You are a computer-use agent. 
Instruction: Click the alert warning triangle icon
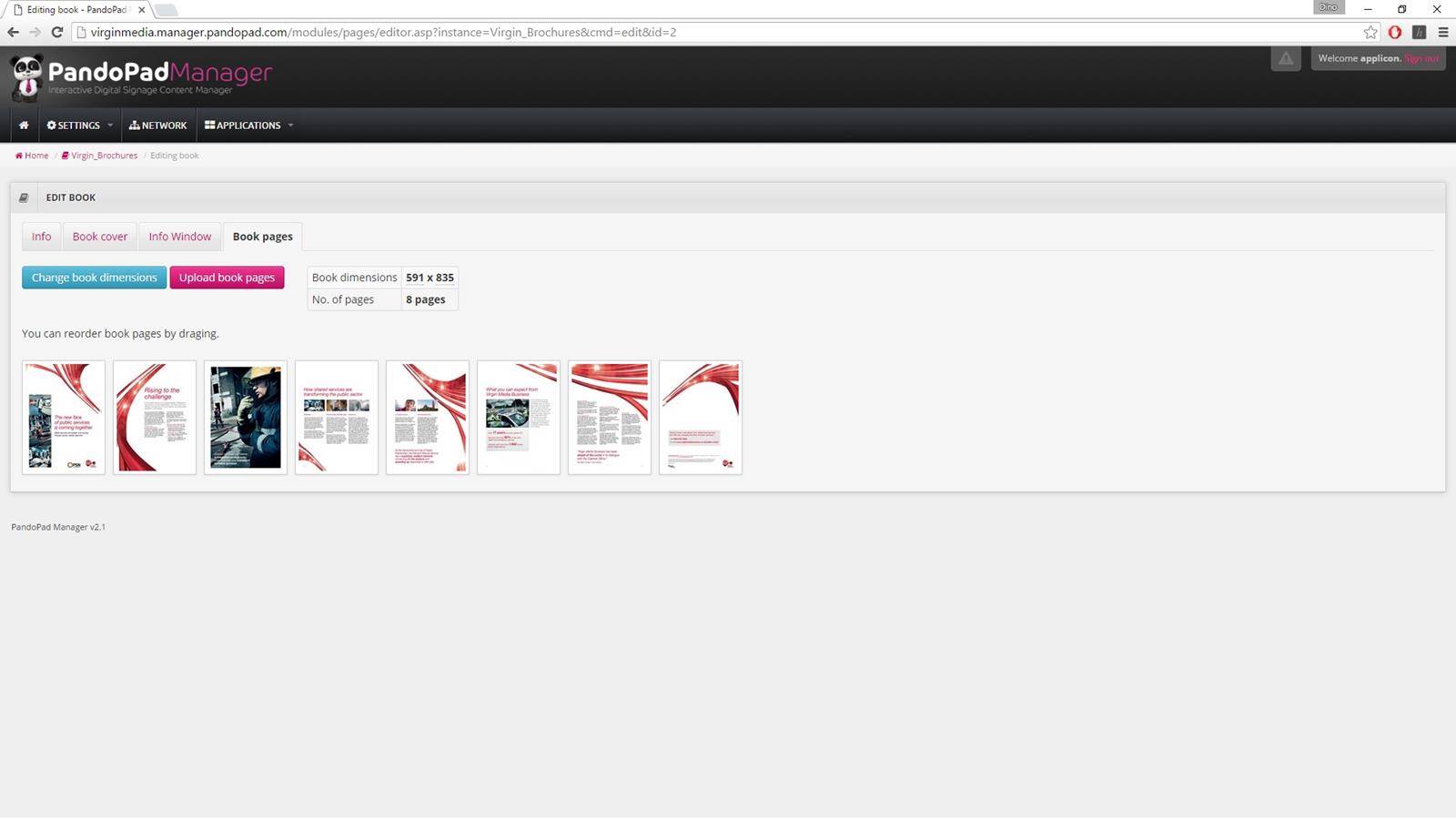click(x=1285, y=59)
